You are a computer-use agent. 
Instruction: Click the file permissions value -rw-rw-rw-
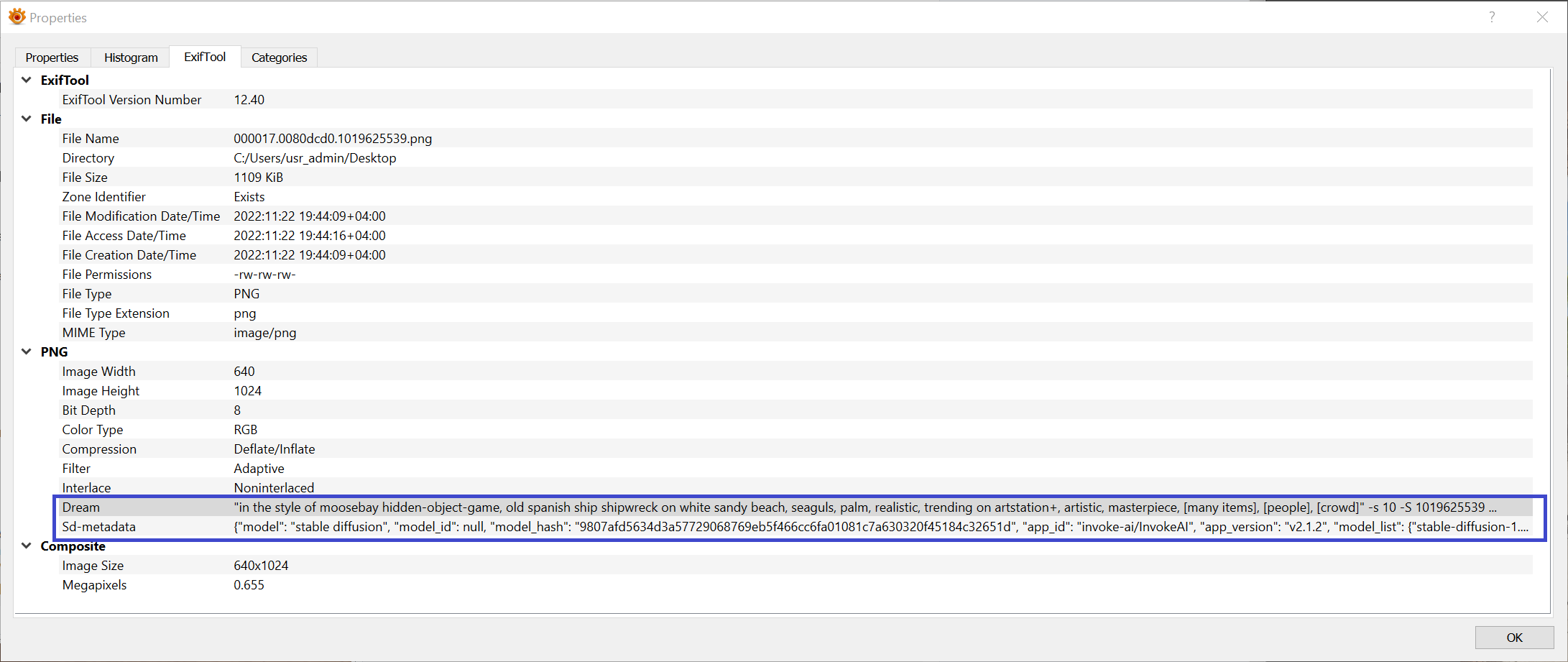[x=264, y=274]
